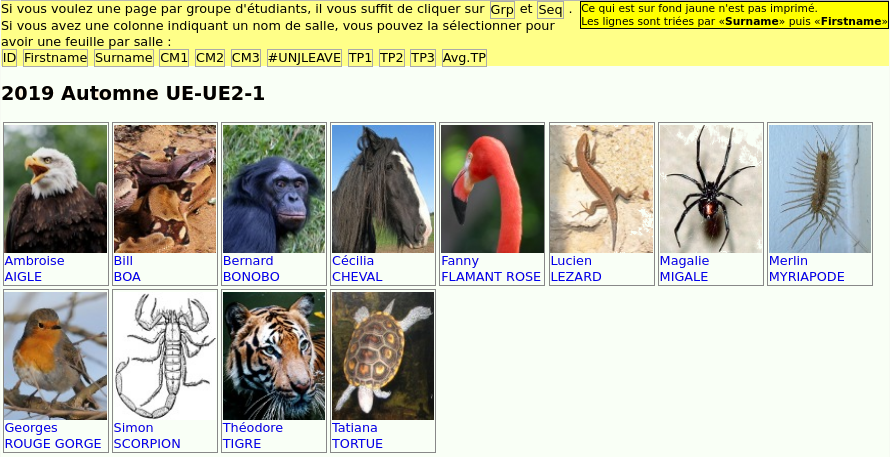Select the Avg.TP column button
This screenshot has height=457, width=890.
click(464, 58)
